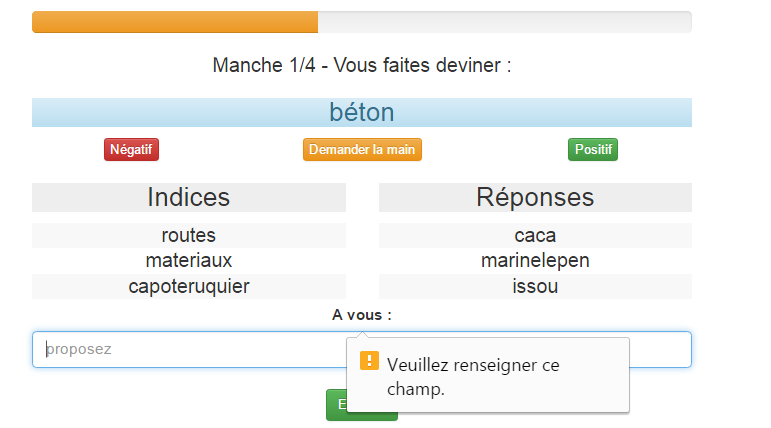Click the answer caca
Viewport: 771px width, 428px height.
(535, 235)
